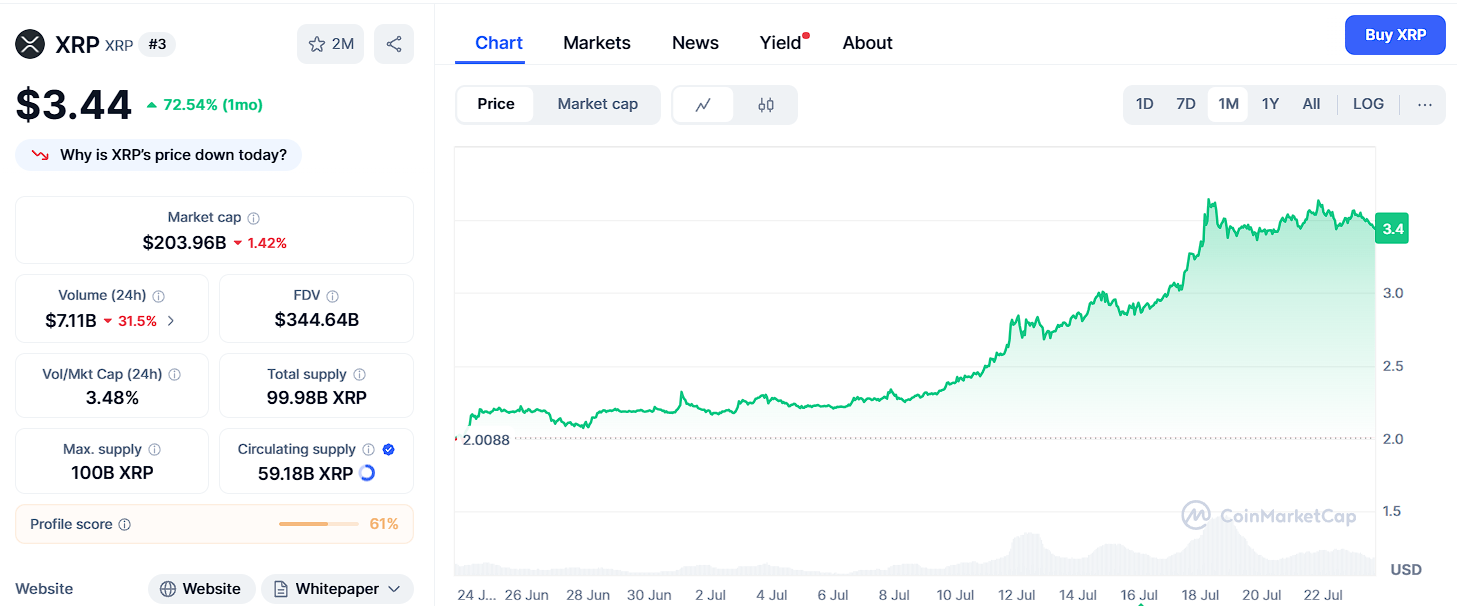This screenshot has width=1457, height=606.
Task: Click the $3.44 price value
Action: point(73,105)
